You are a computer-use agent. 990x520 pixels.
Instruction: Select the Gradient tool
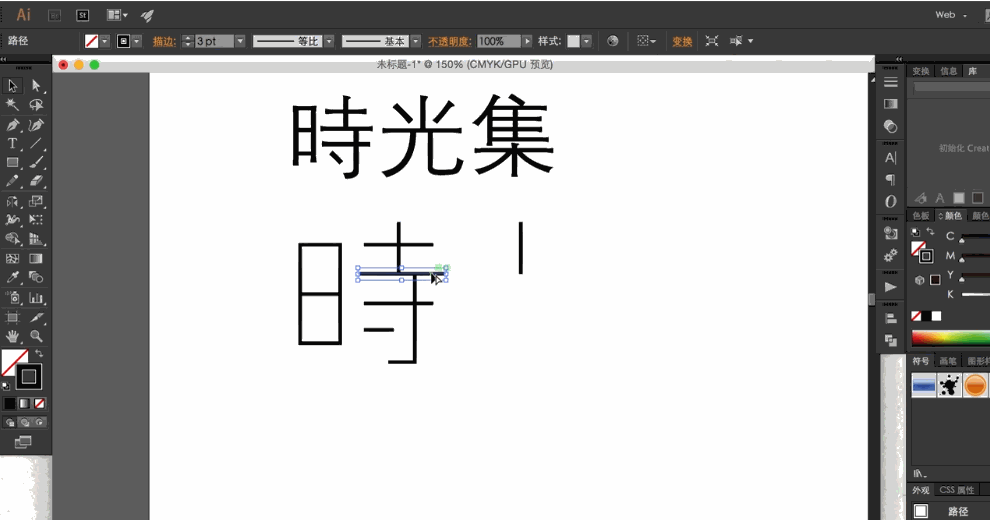[x=36, y=258]
